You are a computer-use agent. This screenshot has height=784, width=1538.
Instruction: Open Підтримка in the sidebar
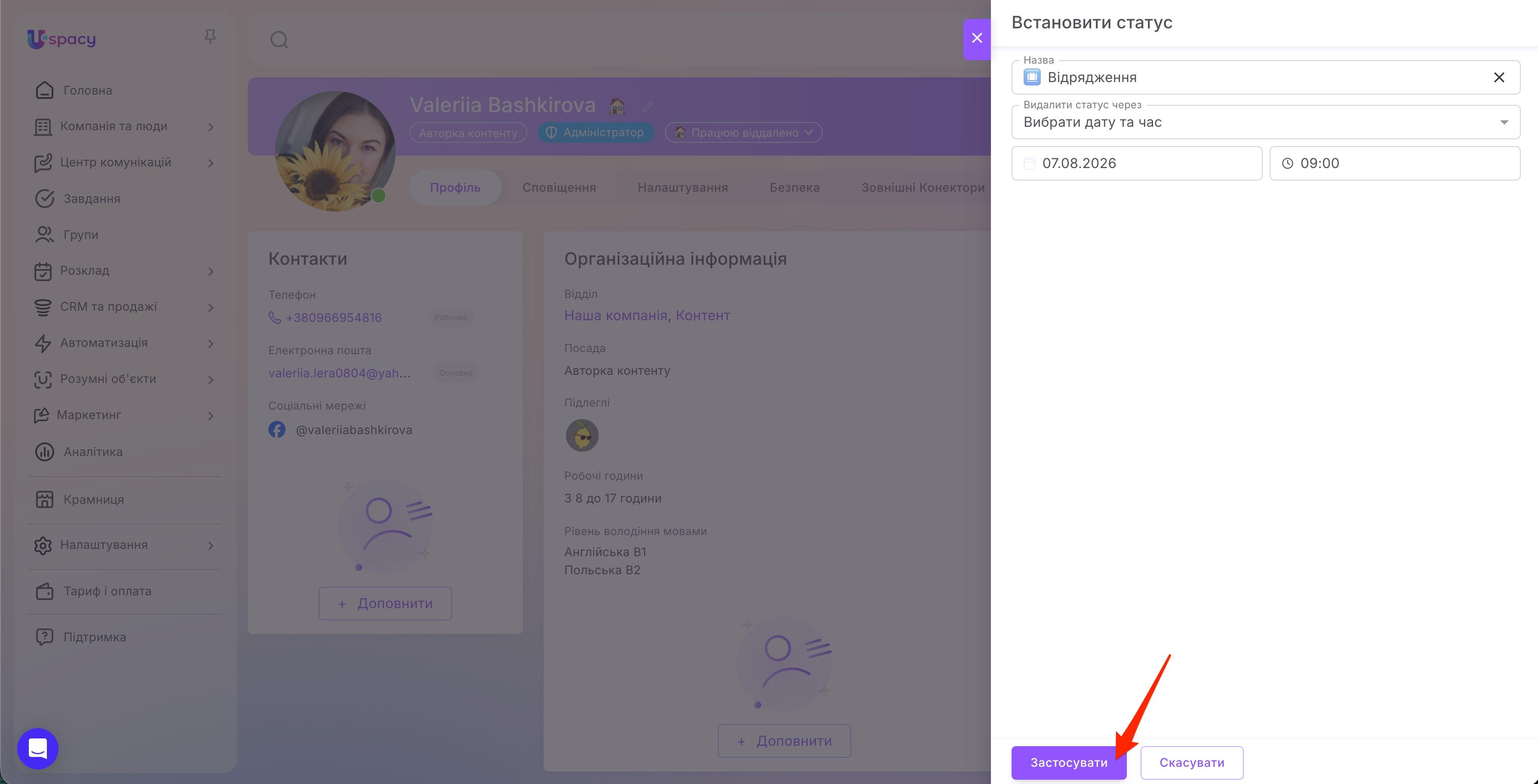(x=95, y=637)
